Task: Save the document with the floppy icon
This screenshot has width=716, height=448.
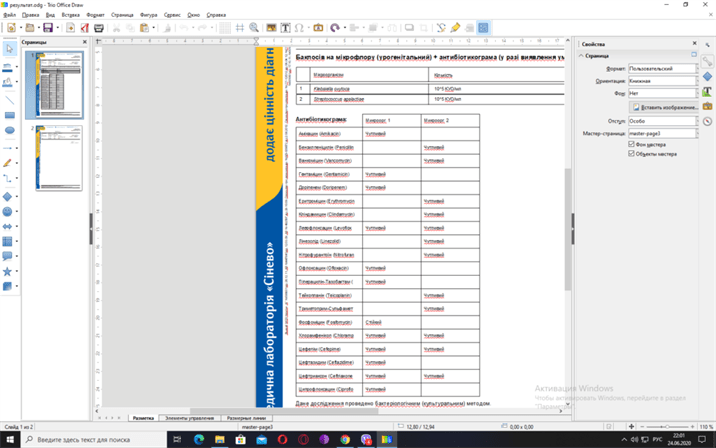Action: point(47,28)
